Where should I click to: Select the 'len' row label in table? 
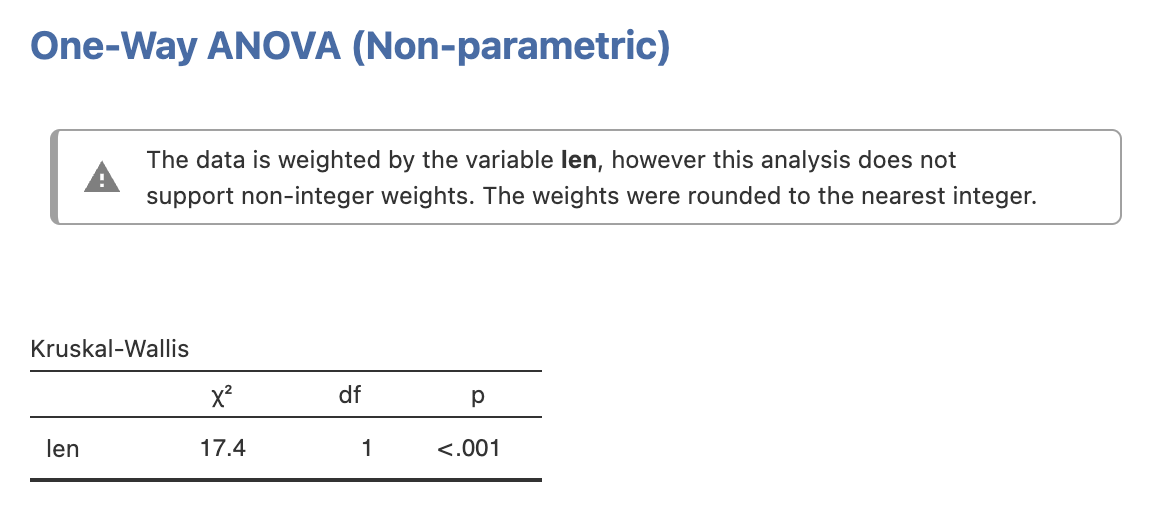click(x=63, y=448)
